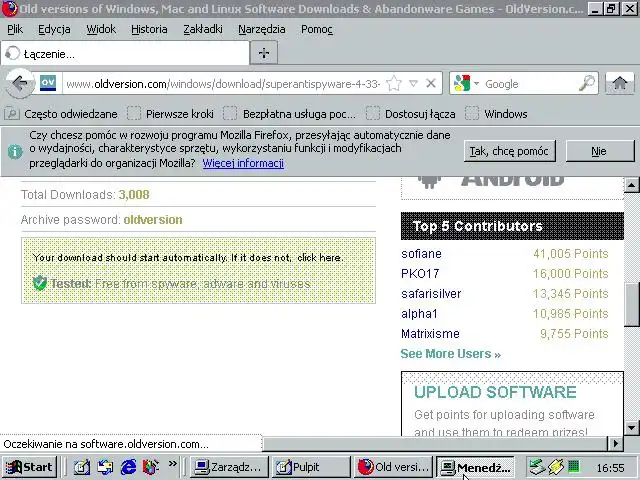Click Tak, chcę pomóc button
The width and height of the screenshot is (640, 480).
[x=509, y=151]
